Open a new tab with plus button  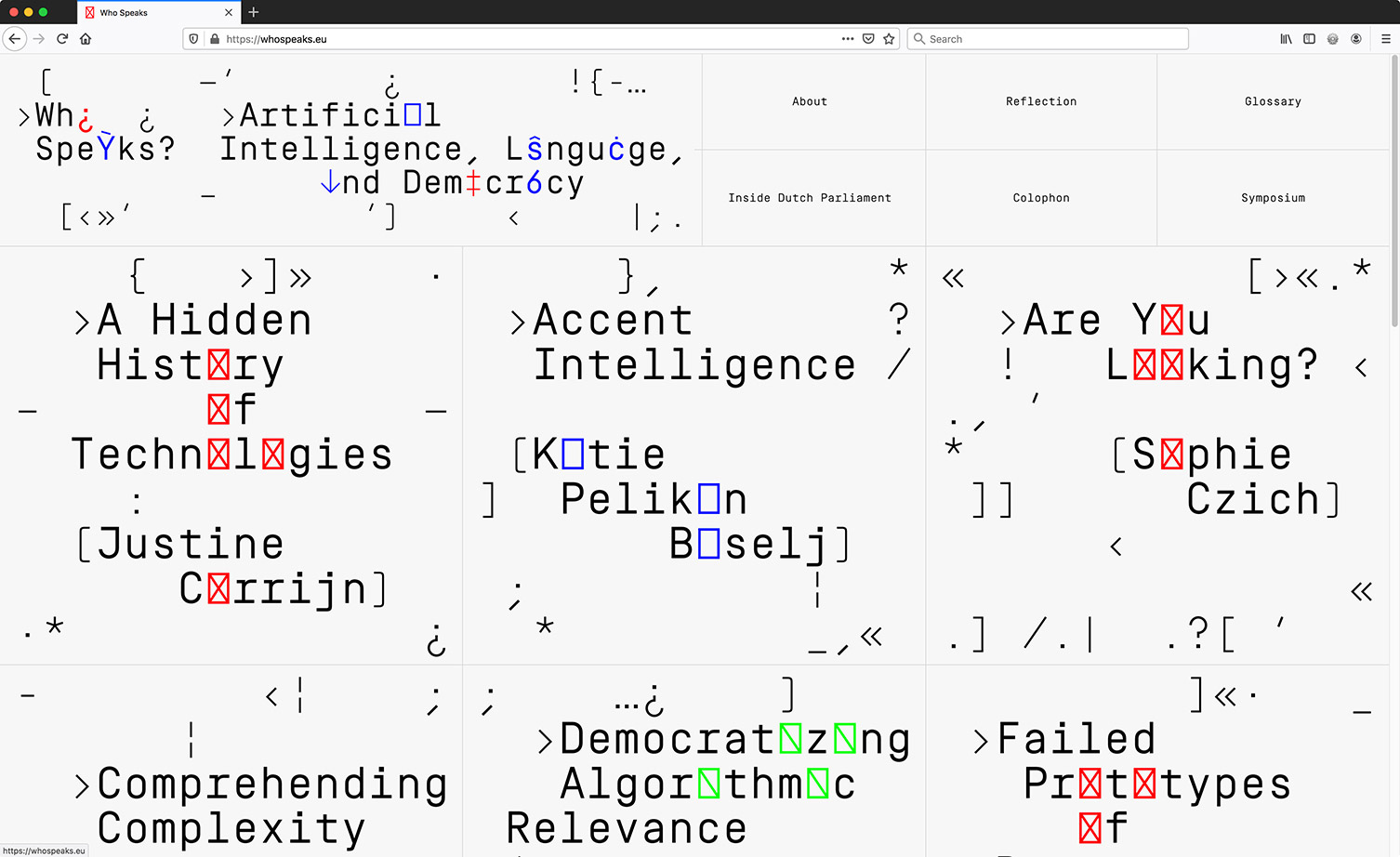(254, 12)
